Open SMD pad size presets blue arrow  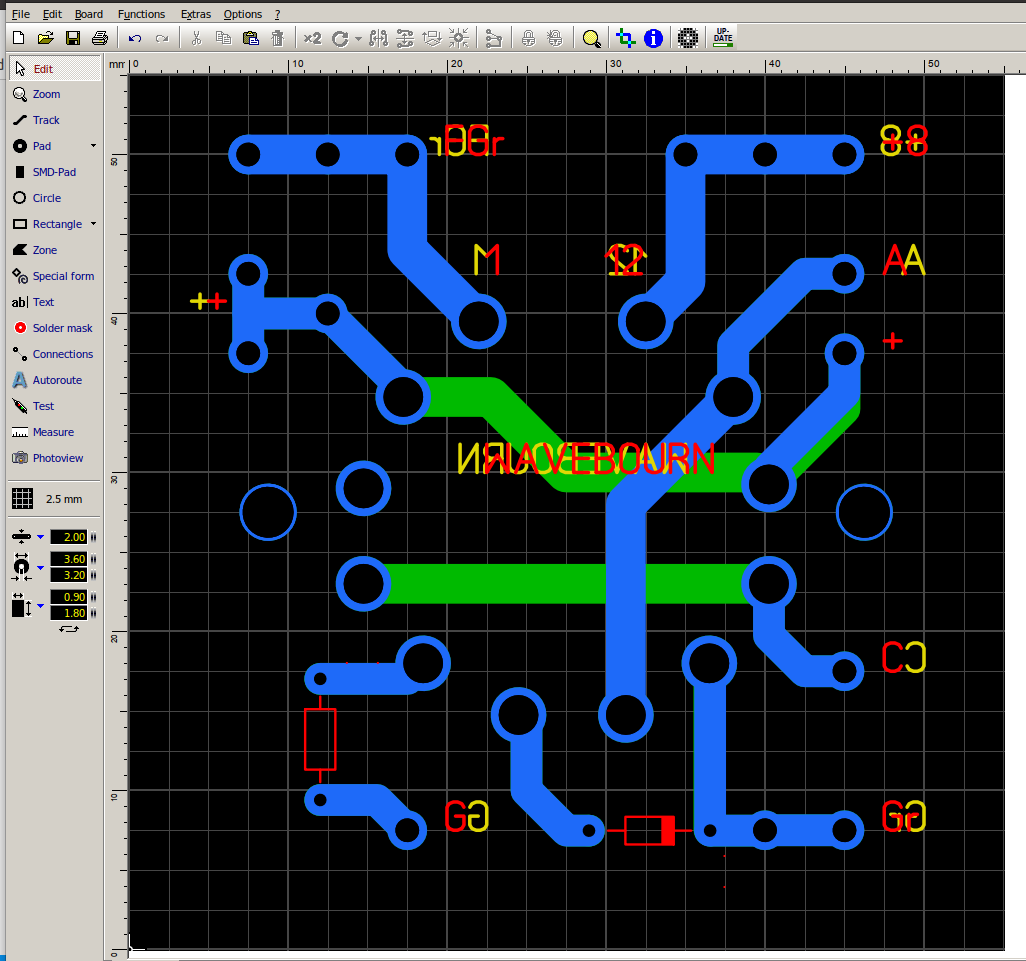pyautogui.click(x=41, y=606)
